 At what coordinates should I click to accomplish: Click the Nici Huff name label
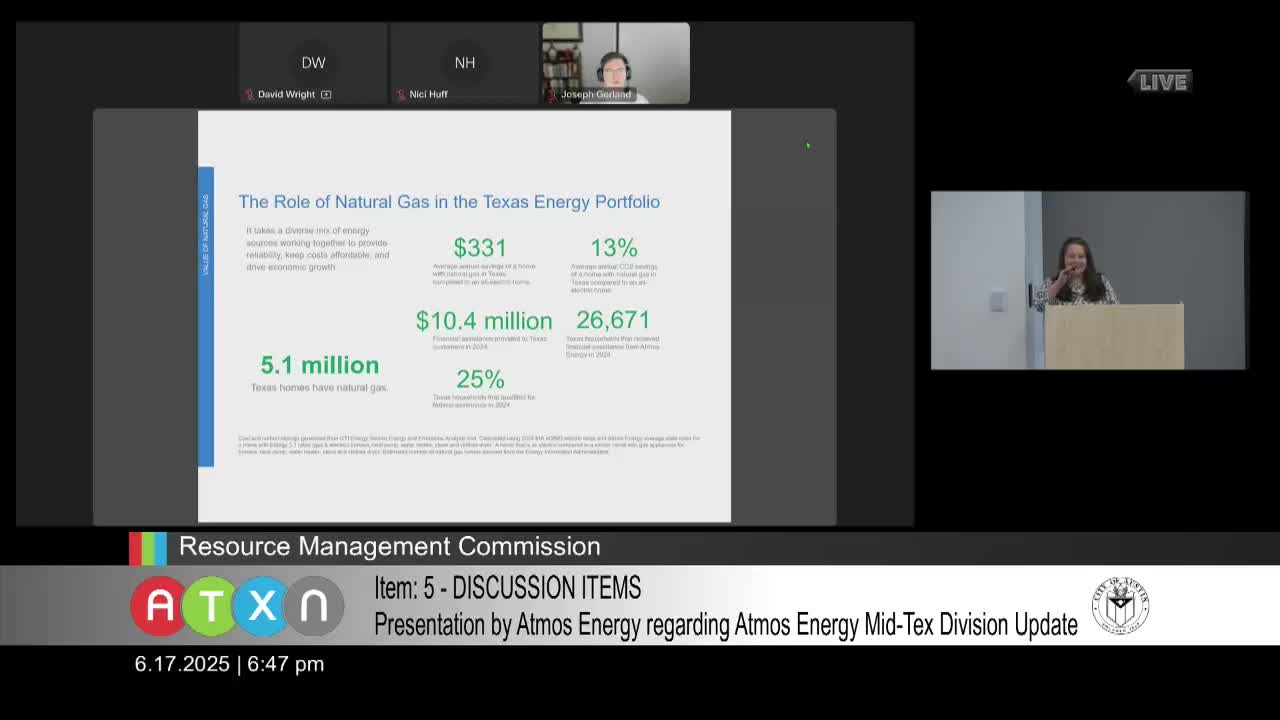428,95
